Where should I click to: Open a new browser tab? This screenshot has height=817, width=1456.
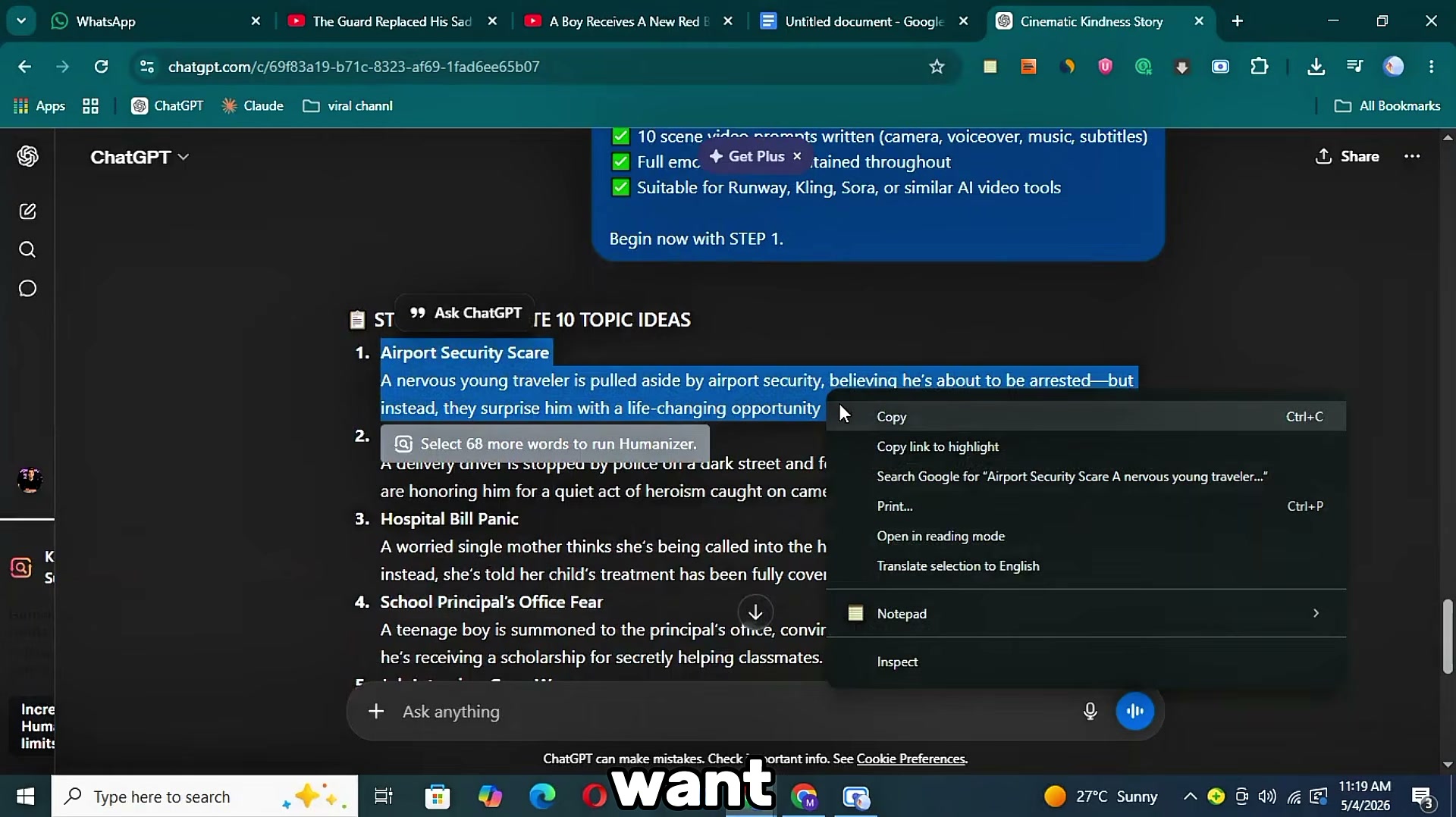pos(1238,21)
